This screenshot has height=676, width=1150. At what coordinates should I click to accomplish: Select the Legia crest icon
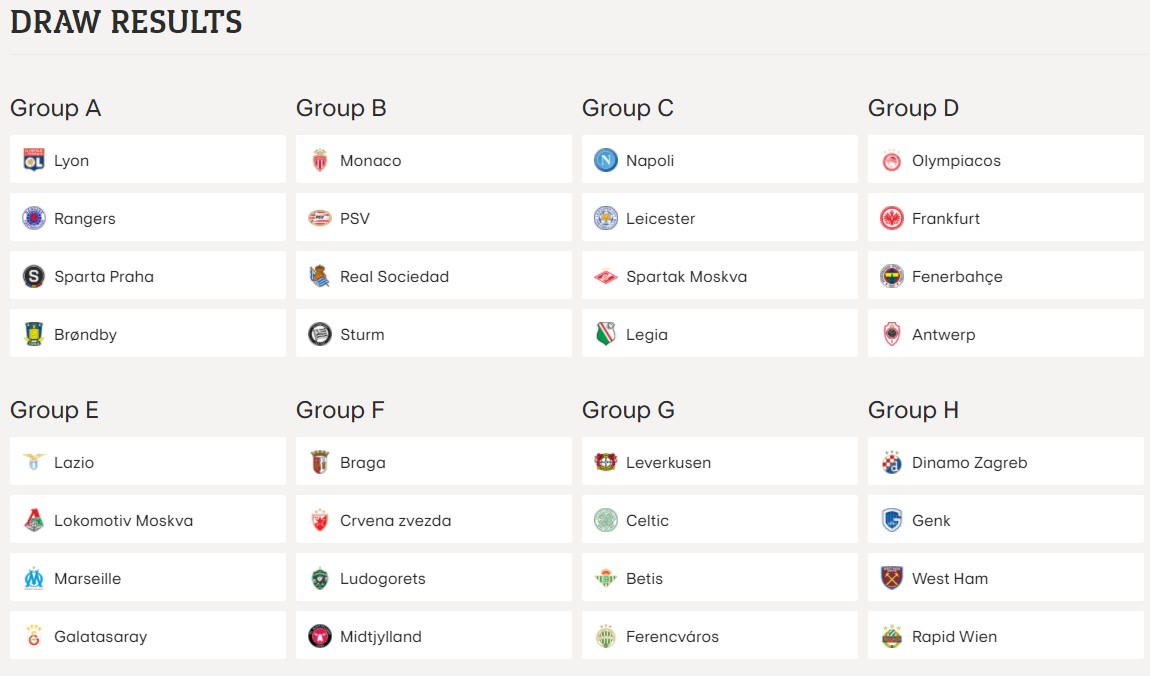606,334
